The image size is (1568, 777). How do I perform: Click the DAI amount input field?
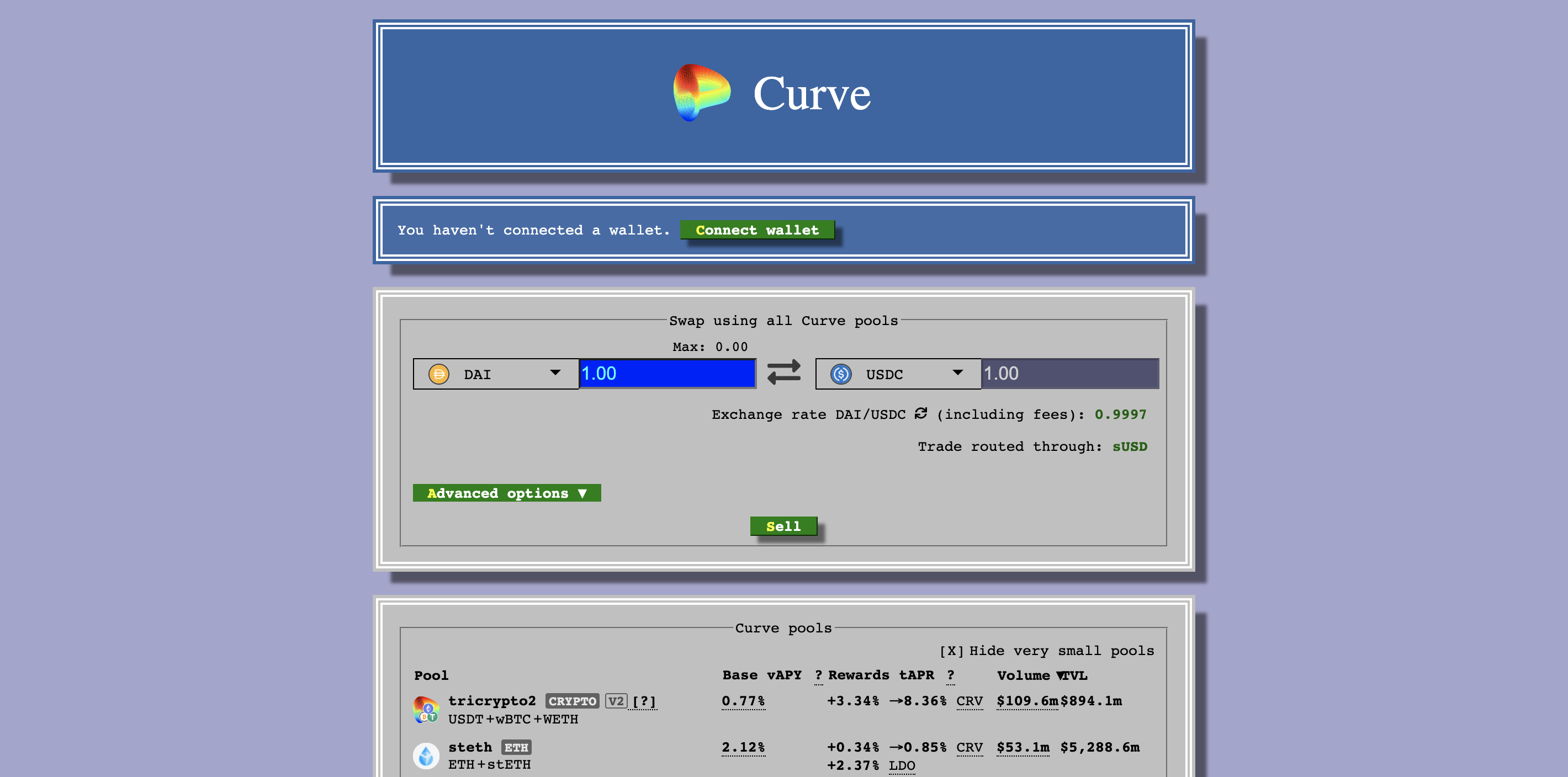pyautogui.click(x=666, y=374)
